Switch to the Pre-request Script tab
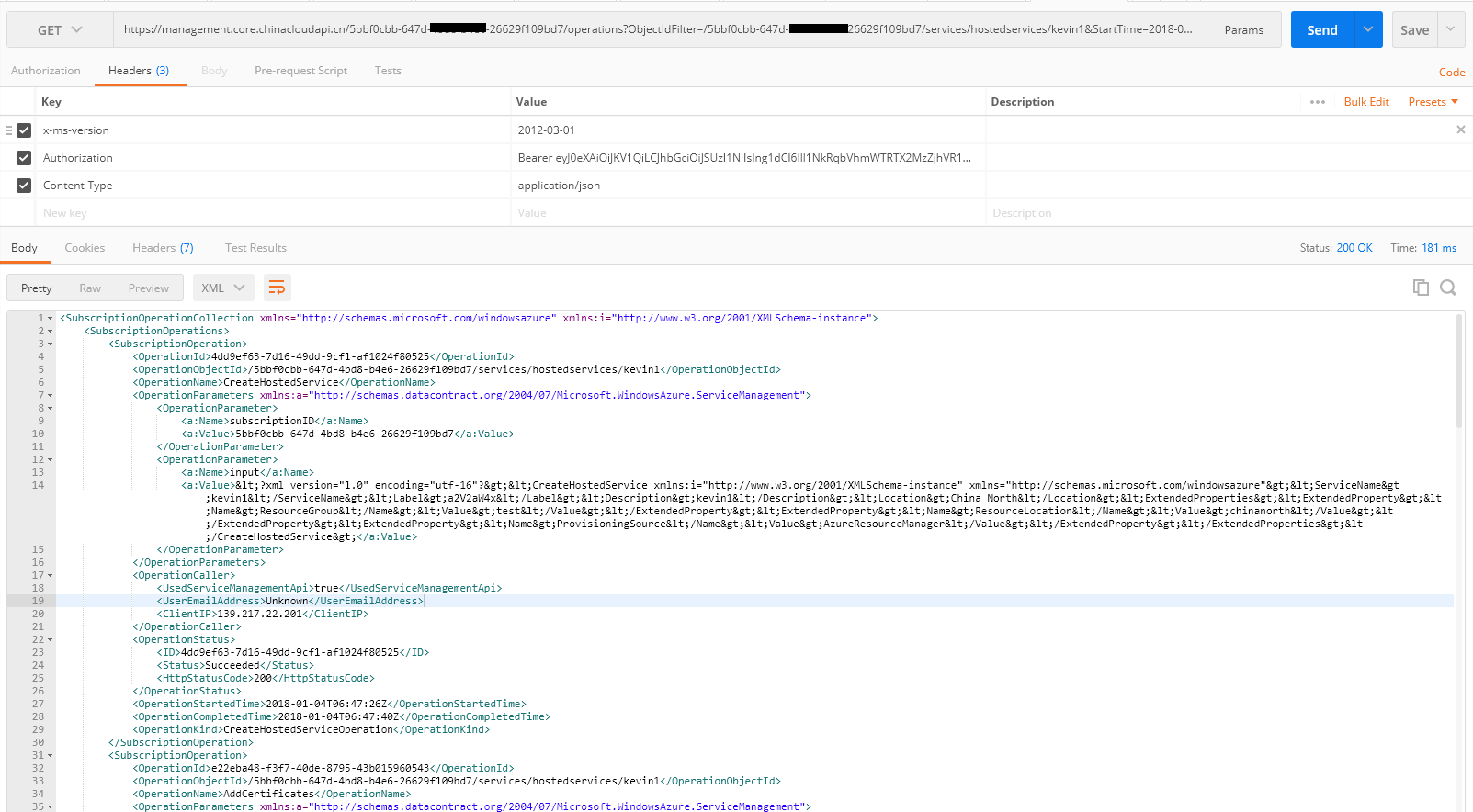 click(300, 71)
